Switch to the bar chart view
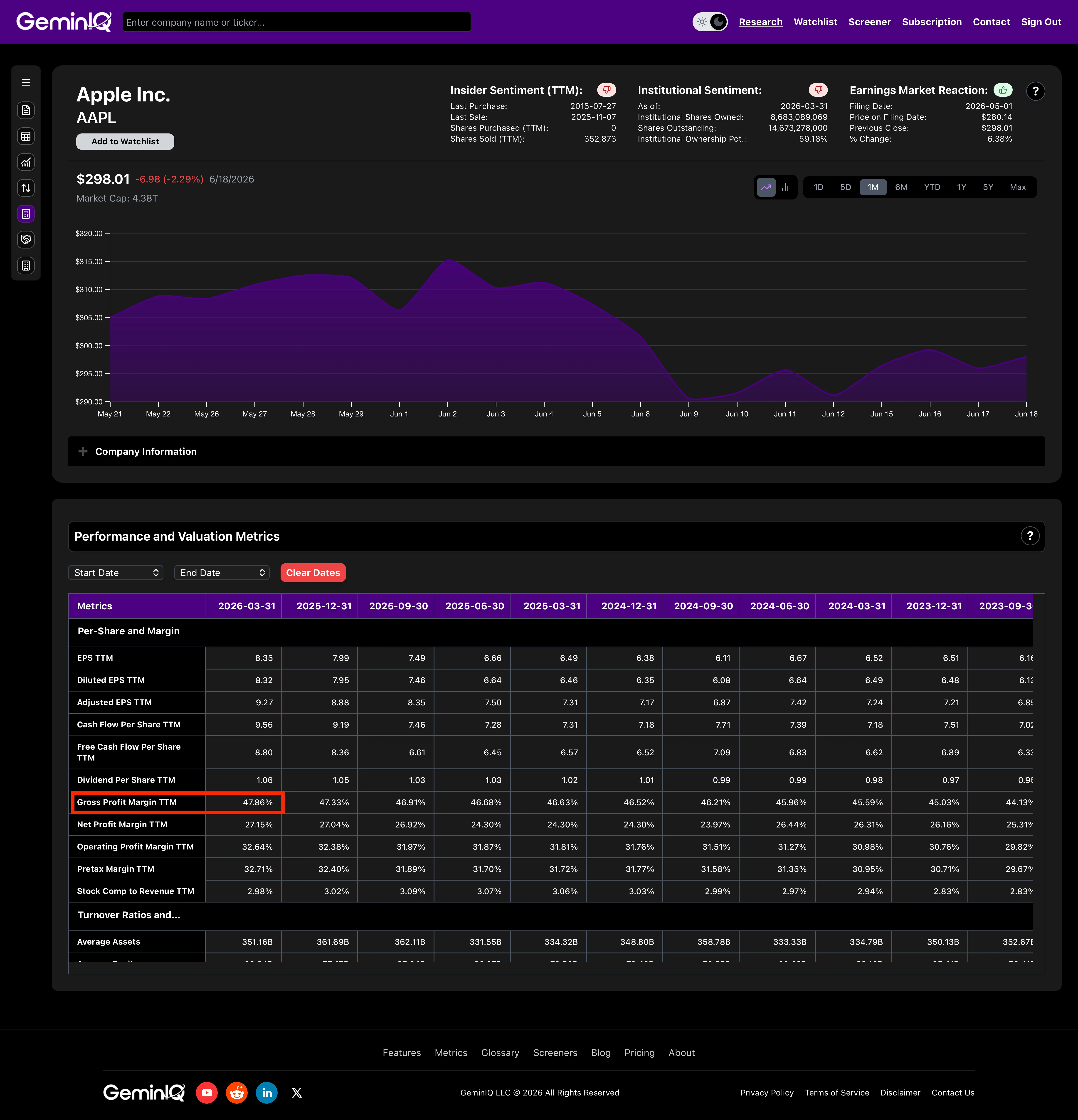 tap(785, 187)
